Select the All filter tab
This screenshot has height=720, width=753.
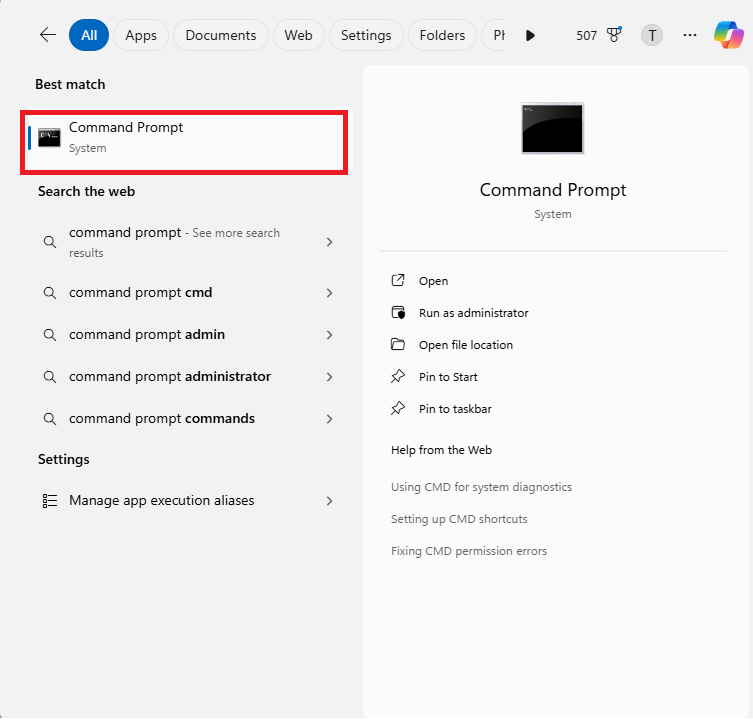click(x=89, y=35)
